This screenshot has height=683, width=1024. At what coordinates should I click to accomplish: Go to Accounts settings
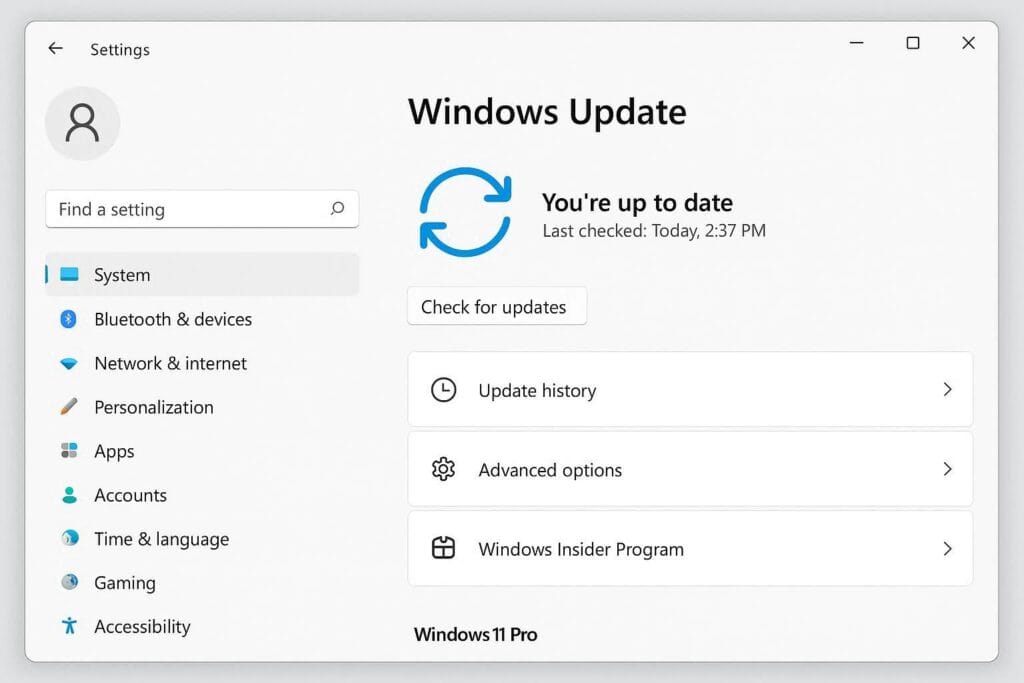130,495
